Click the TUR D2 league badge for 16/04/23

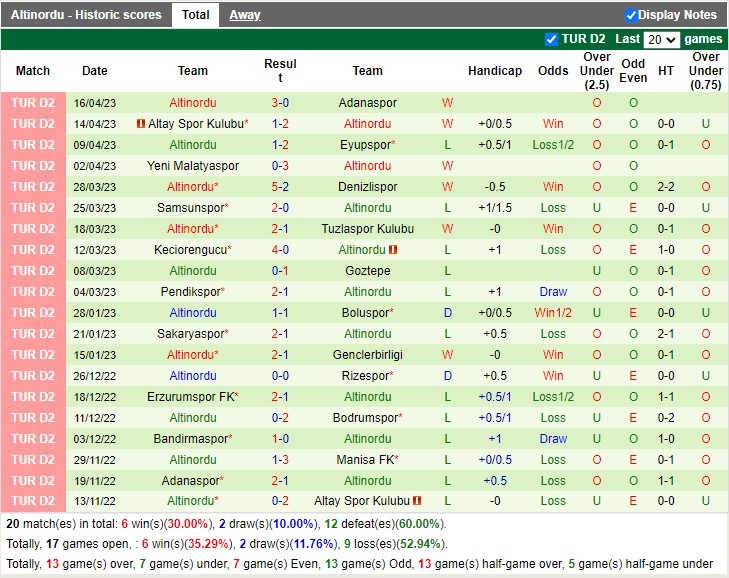(33, 103)
